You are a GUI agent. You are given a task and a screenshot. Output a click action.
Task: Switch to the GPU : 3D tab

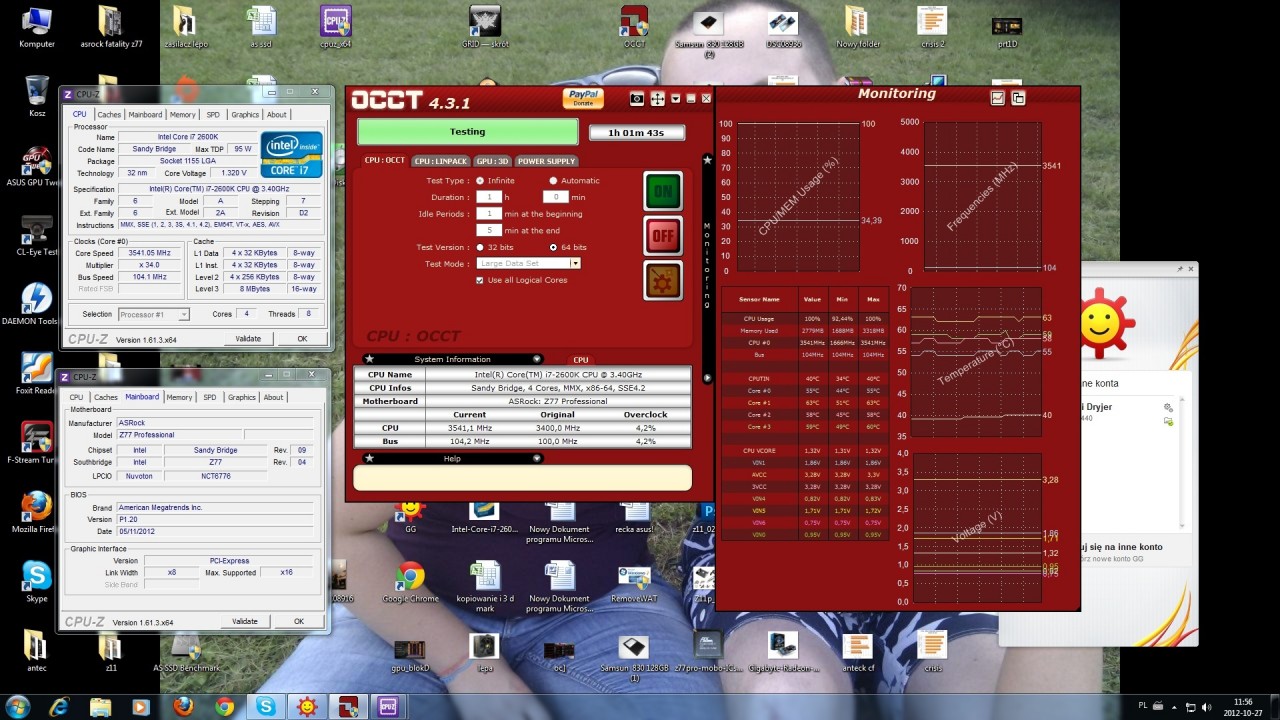(x=492, y=161)
